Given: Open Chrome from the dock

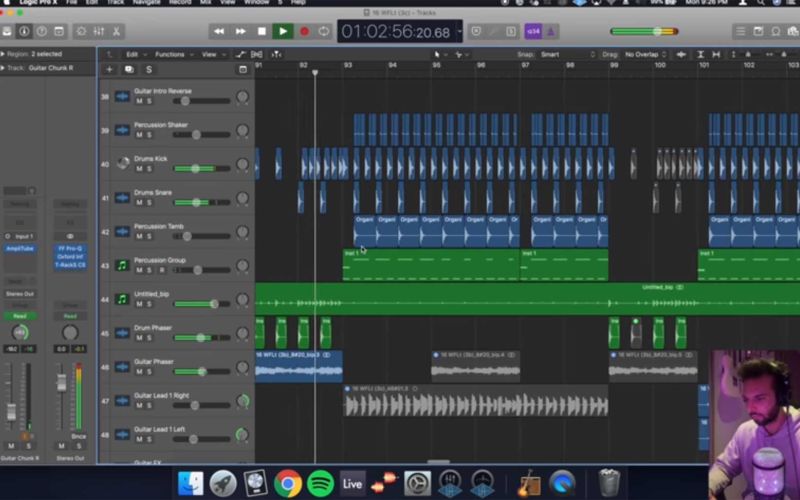Looking at the screenshot, I should click(288, 483).
